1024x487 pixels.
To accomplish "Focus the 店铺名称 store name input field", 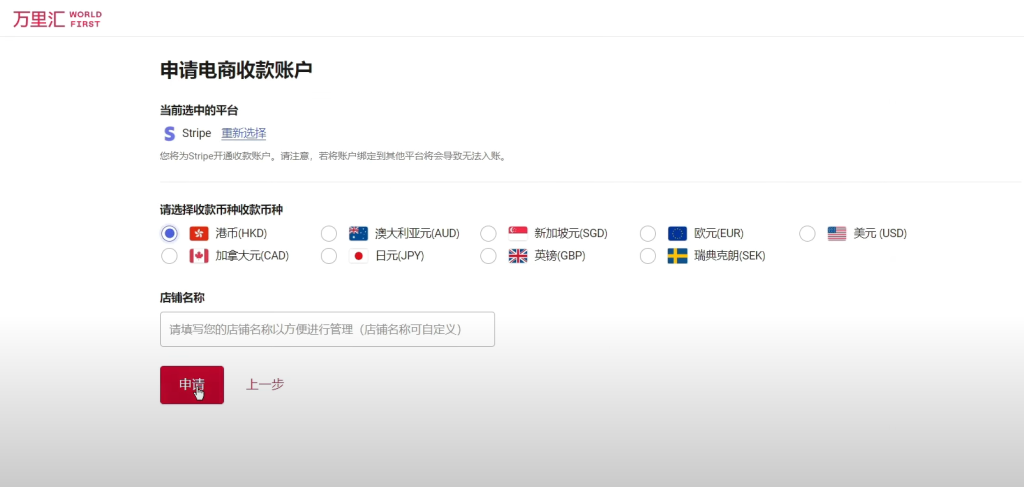I will pos(327,329).
